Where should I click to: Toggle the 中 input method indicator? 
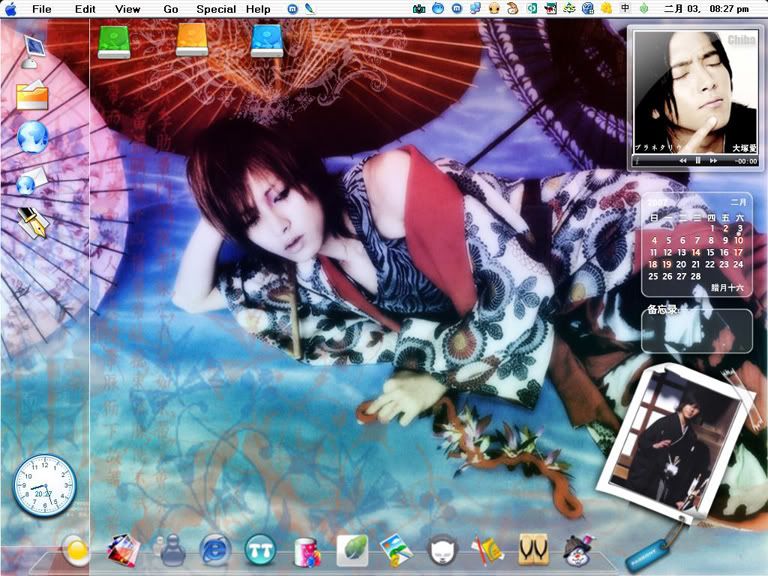click(625, 9)
